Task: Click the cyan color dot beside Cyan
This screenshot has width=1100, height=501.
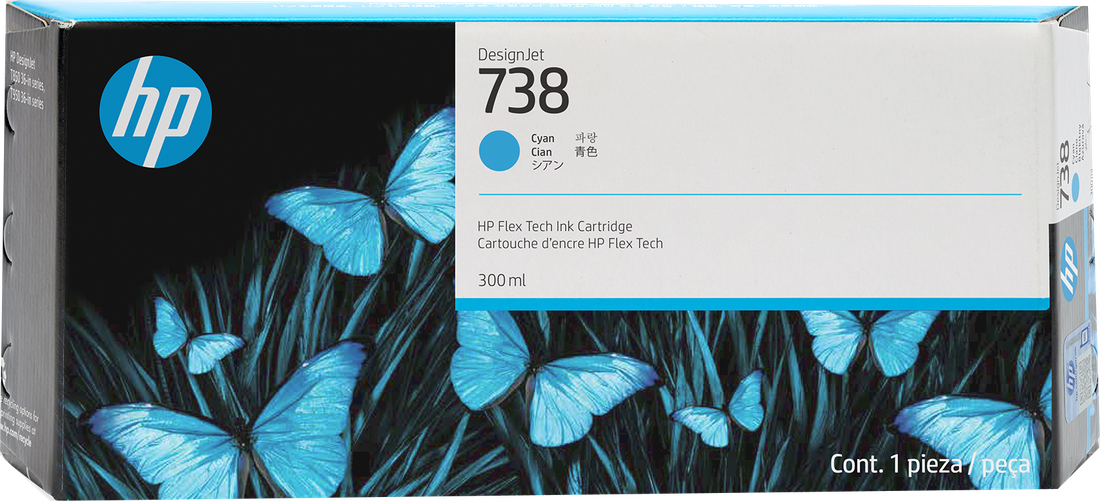Action: [499, 152]
